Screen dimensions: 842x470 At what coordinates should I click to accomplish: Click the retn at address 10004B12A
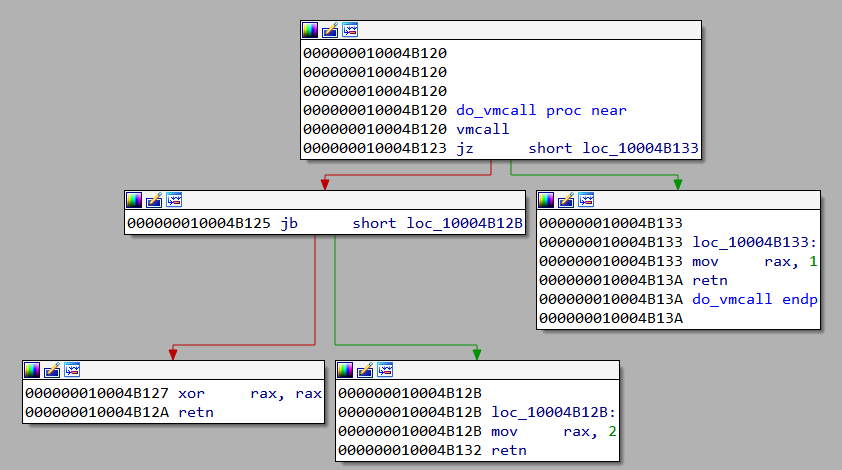click(196, 413)
